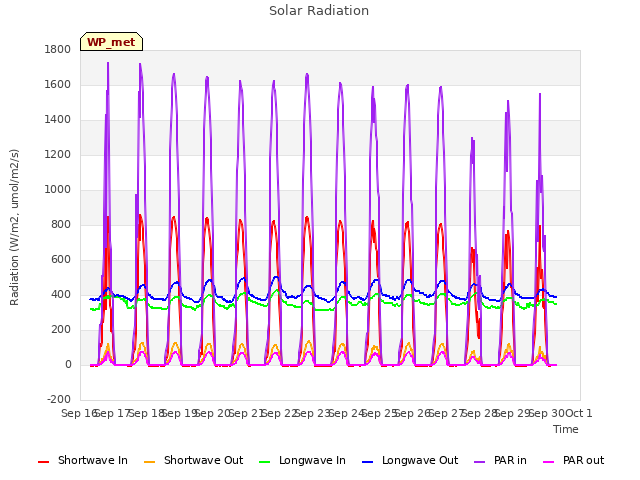
Task: Toggle the PAR out legend entry
Action: coord(573,460)
